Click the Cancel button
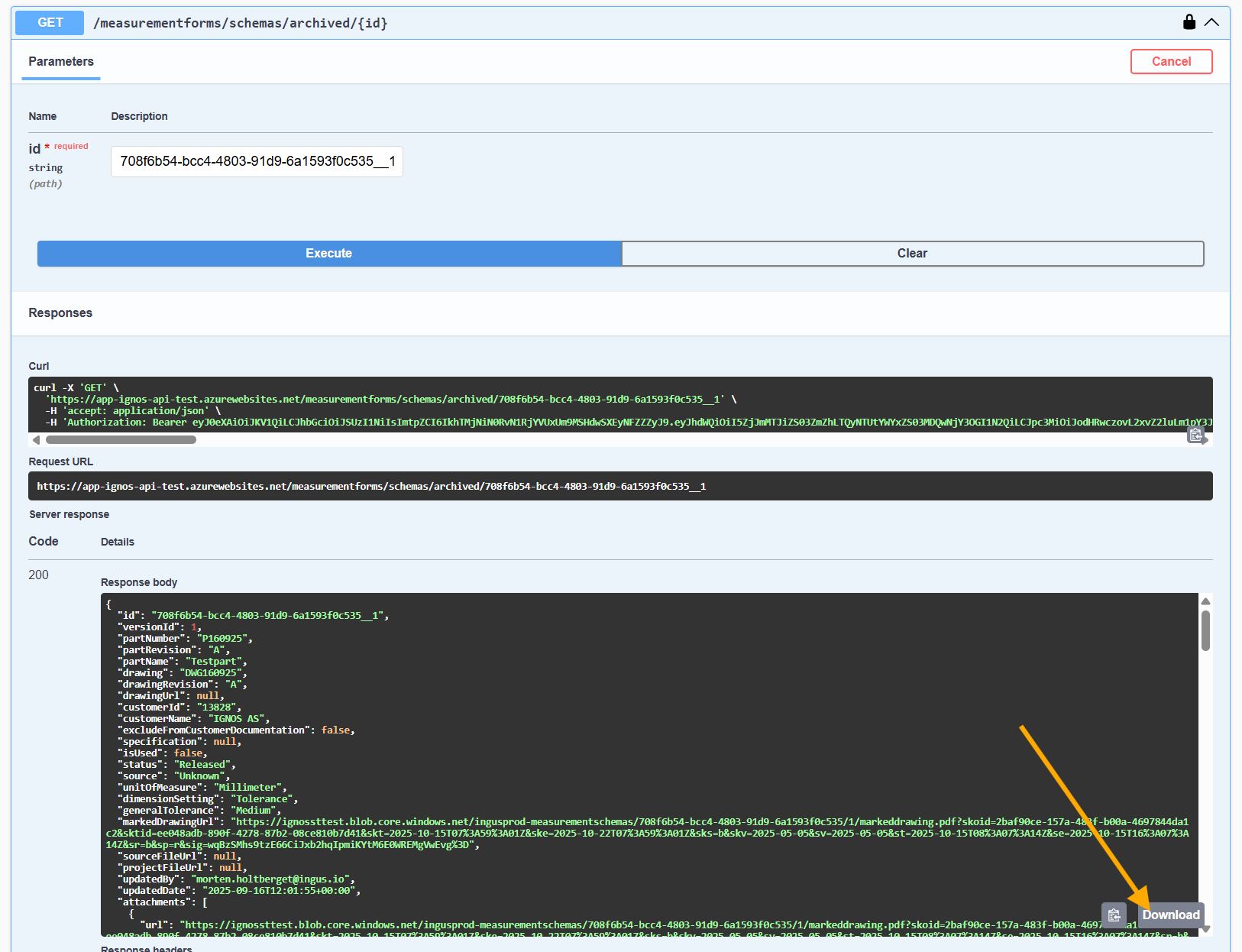The height and width of the screenshot is (952, 1242). (1171, 61)
